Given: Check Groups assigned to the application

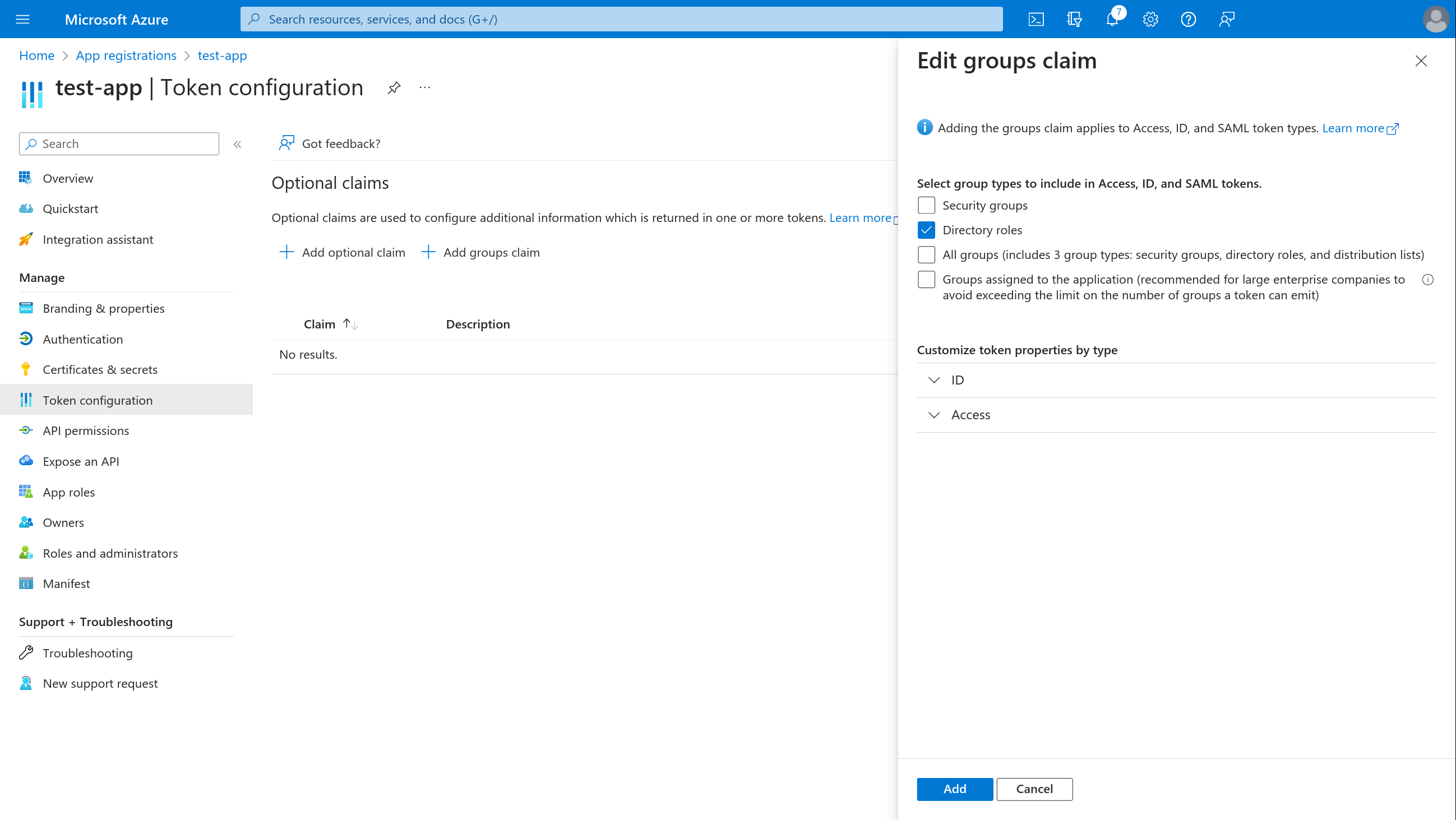Looking at the screenshot, I should [926, 279].
